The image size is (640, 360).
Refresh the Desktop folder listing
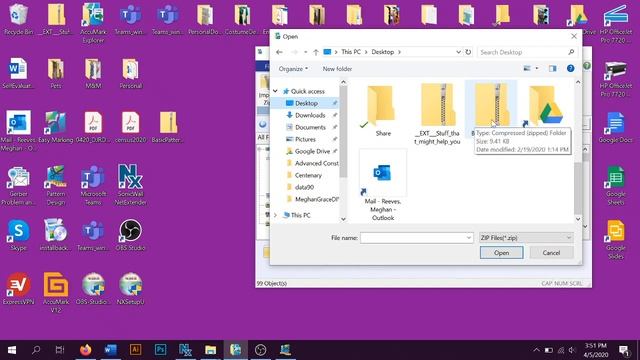pos(468,52)
